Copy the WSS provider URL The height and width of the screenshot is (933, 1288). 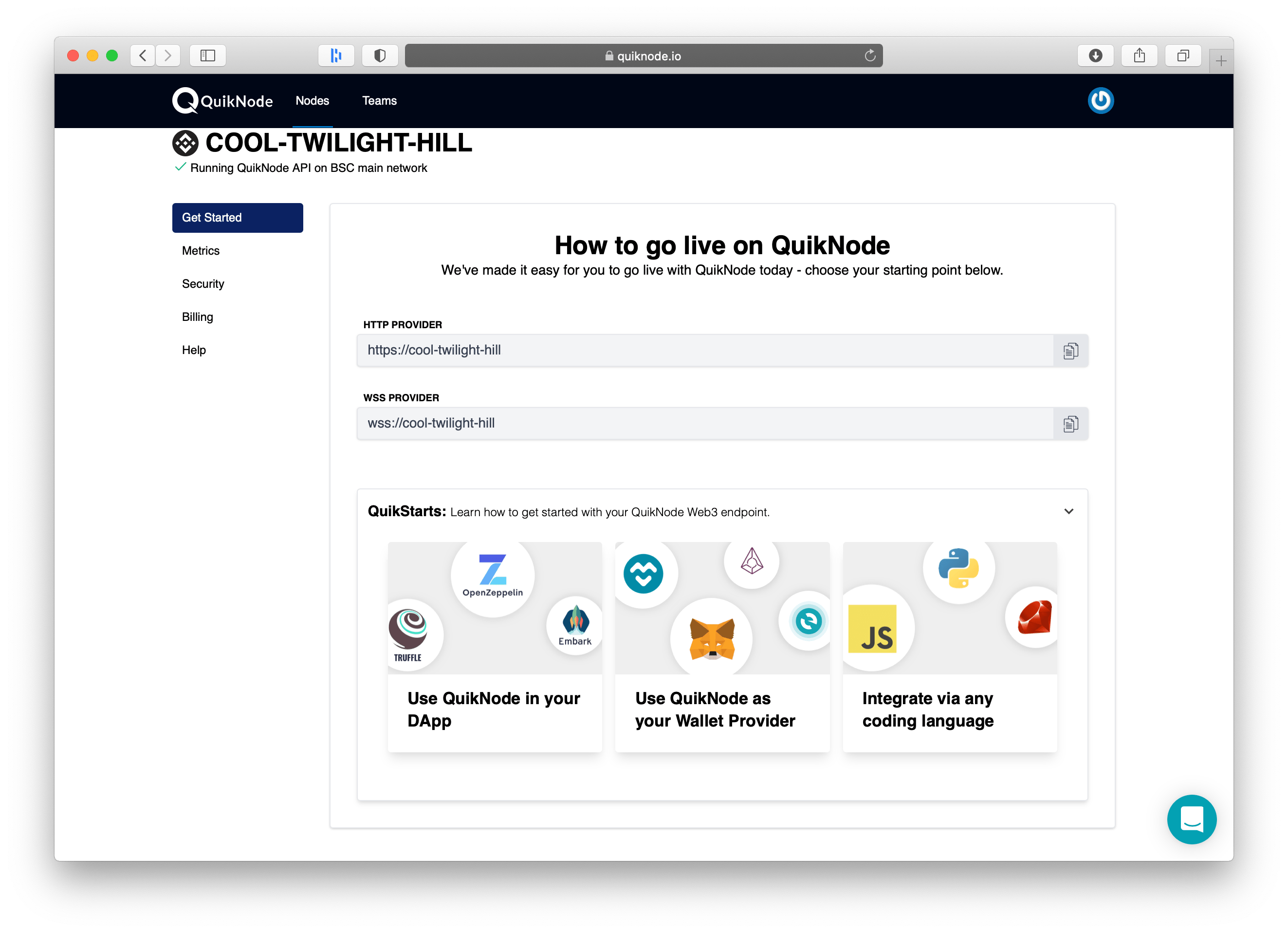(1070, 423)
